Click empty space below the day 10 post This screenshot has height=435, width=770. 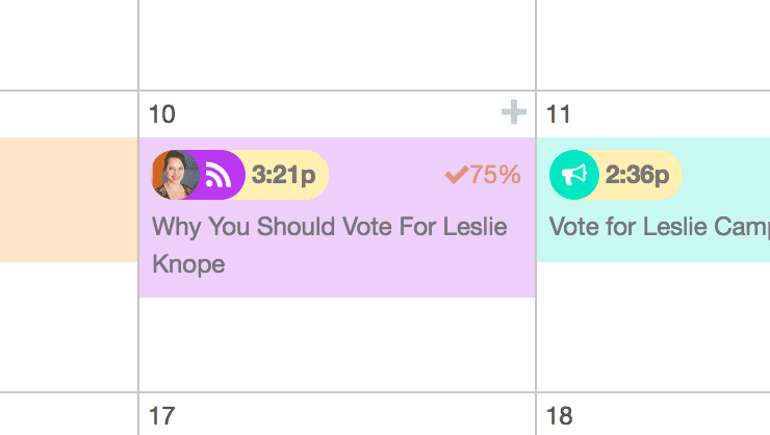pos(337,344)
